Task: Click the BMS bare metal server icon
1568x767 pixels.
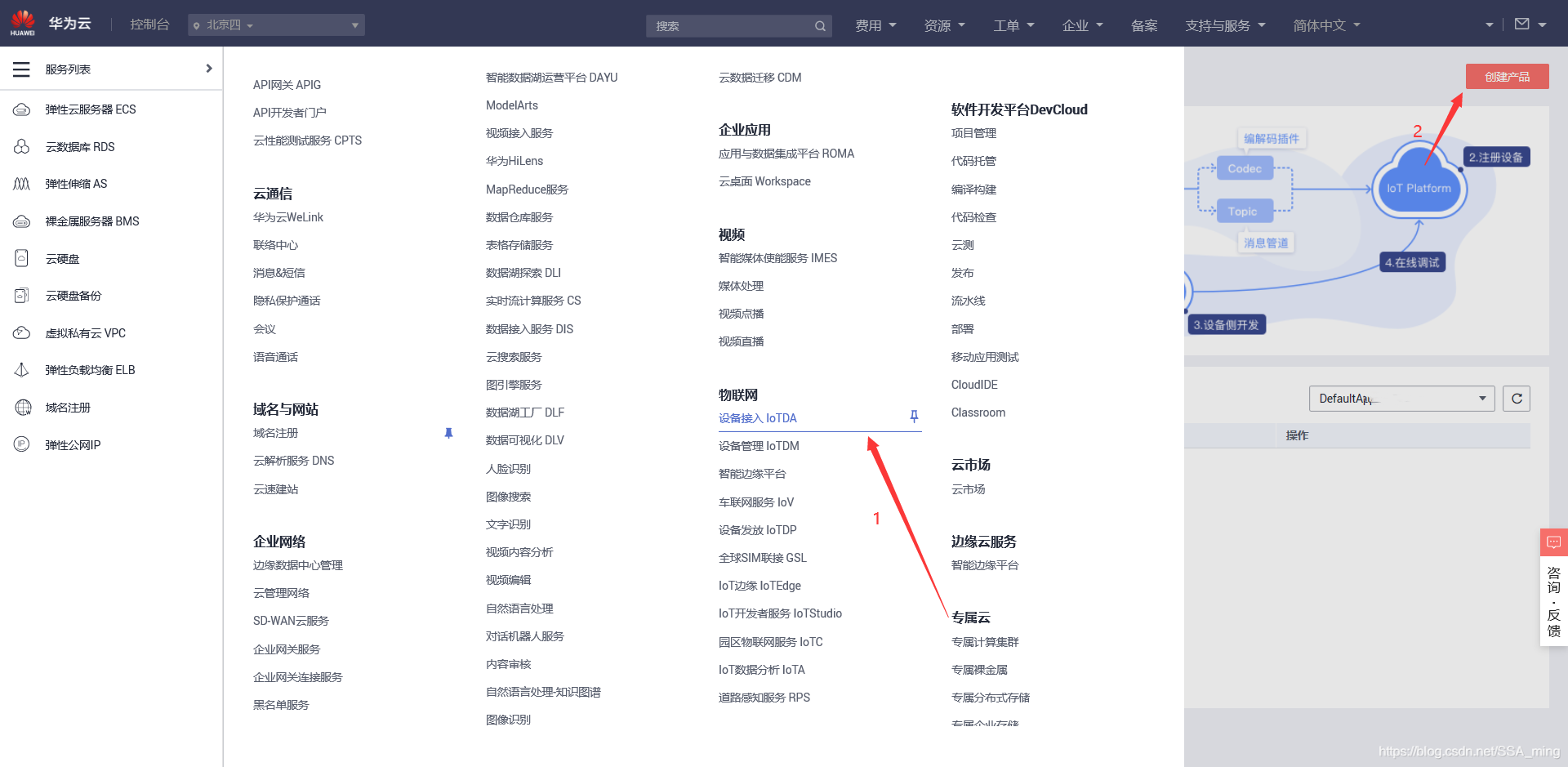Action: tap(22, 221)
